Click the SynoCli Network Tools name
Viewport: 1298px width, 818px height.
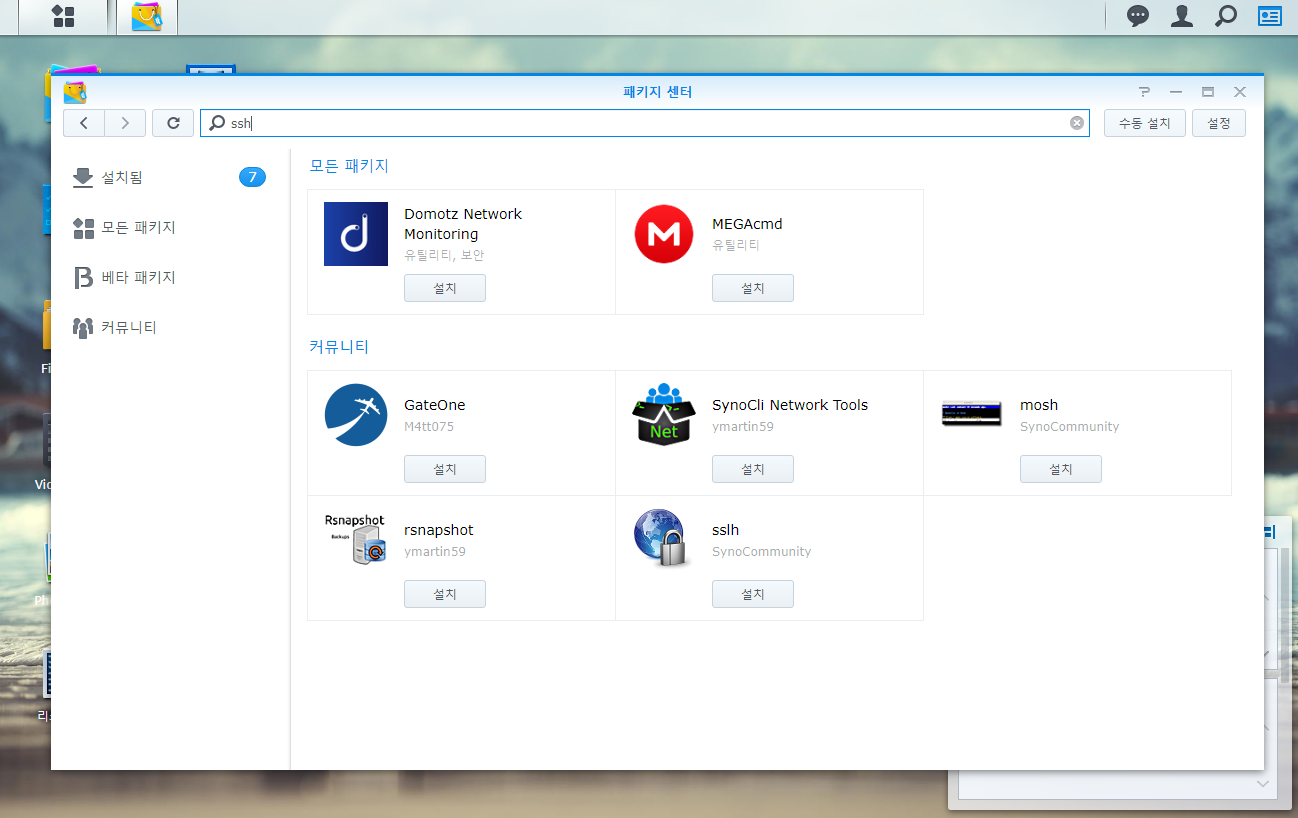[790, 405]
